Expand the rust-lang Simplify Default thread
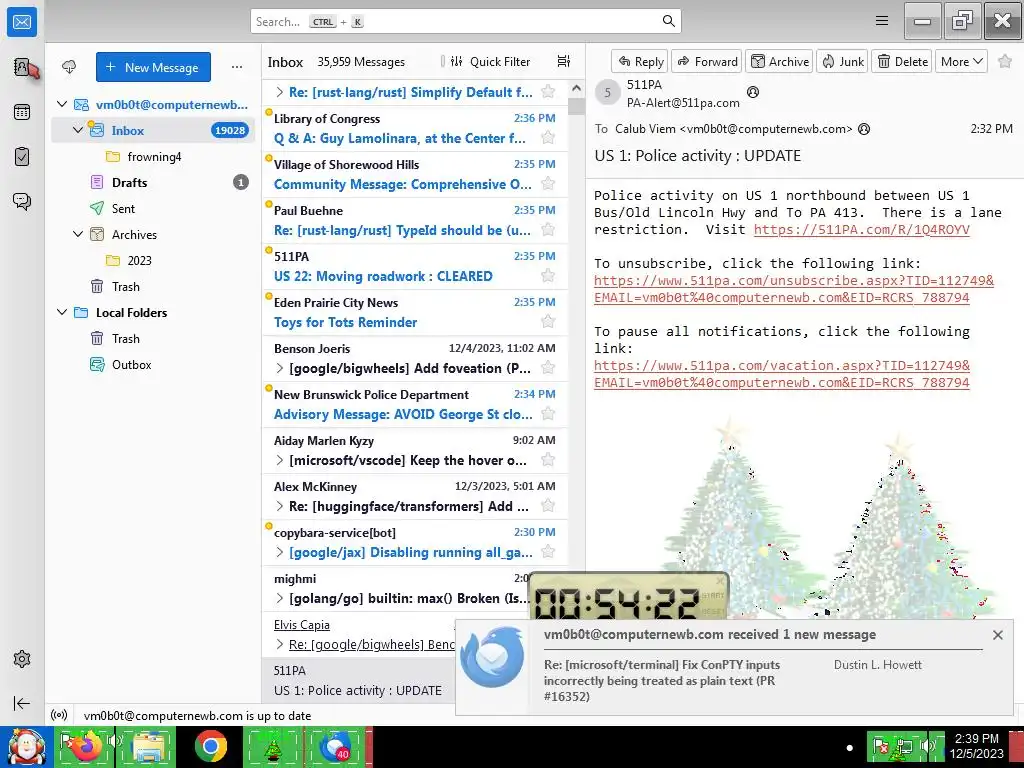 (x=280, y=92)
